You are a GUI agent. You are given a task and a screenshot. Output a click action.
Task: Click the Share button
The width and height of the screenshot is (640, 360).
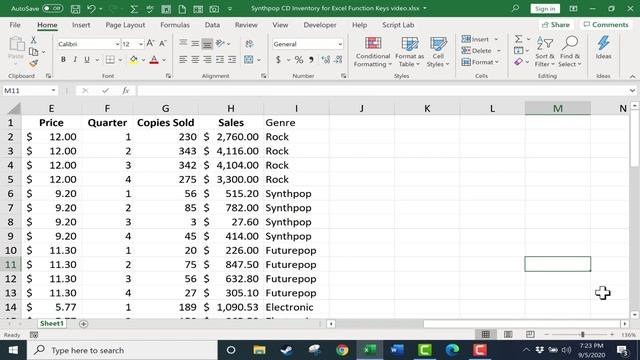pos(556,25)
